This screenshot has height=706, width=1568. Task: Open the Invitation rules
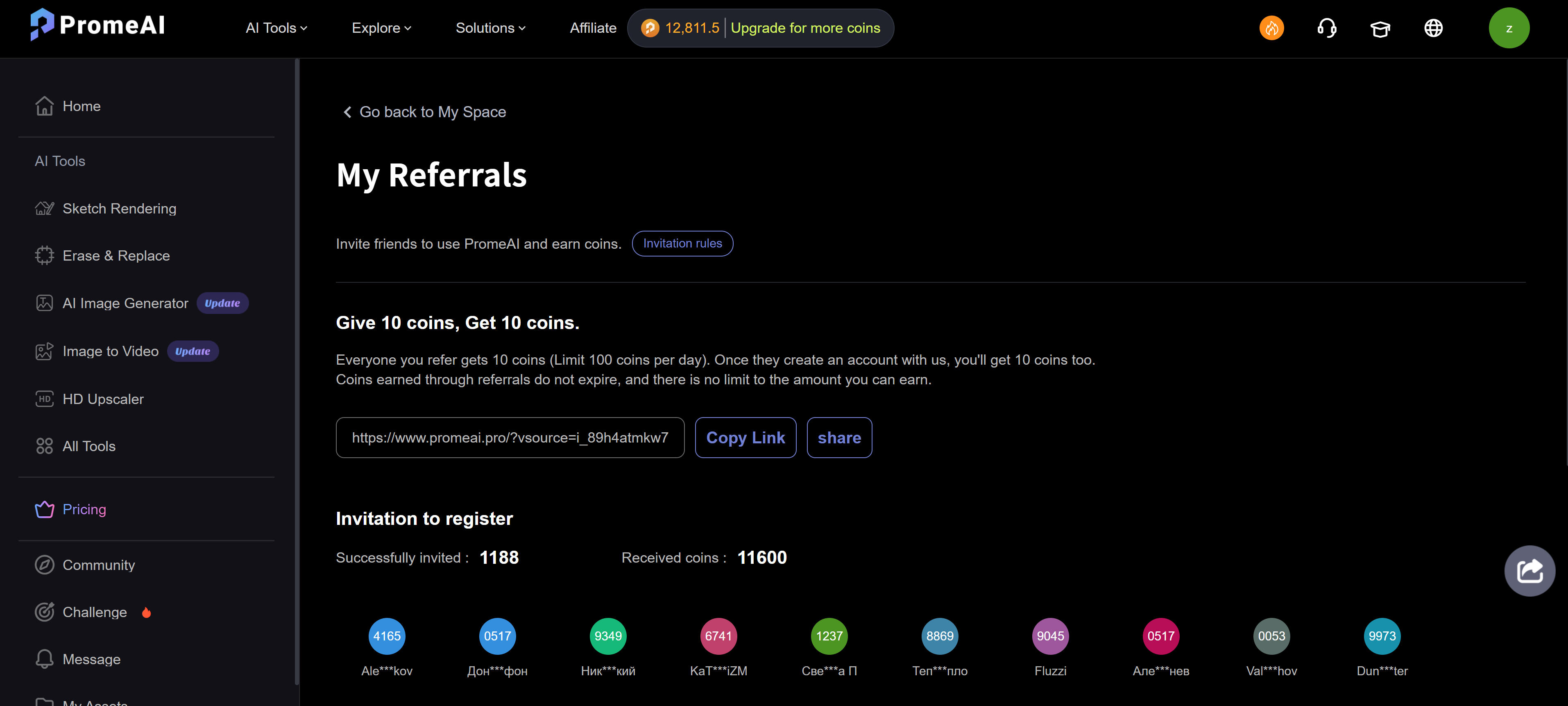(x=682, y=243)
